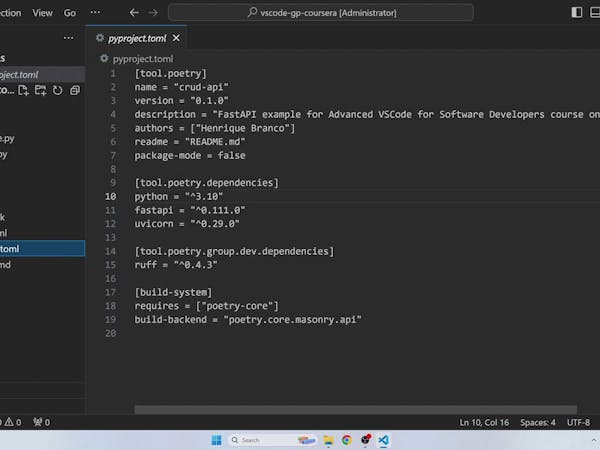600x450 pixels.
Task: Open the Go menu
Action: click(x=70, y=13)
